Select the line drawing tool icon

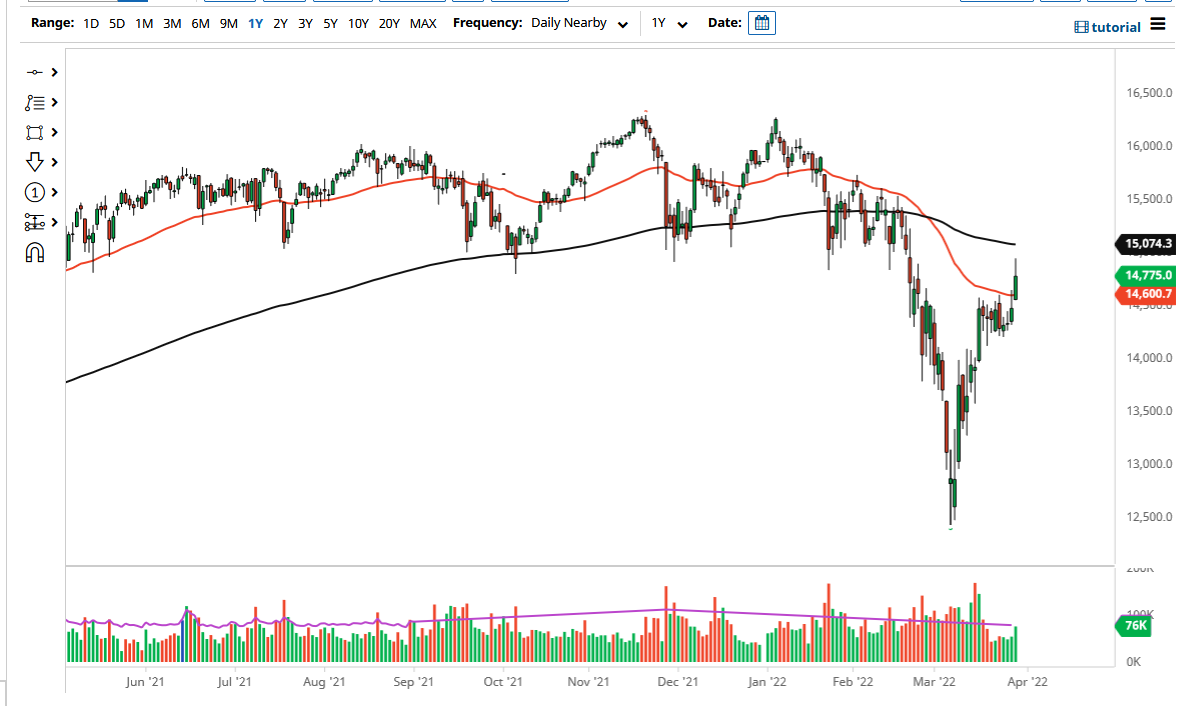coord(34,73)
